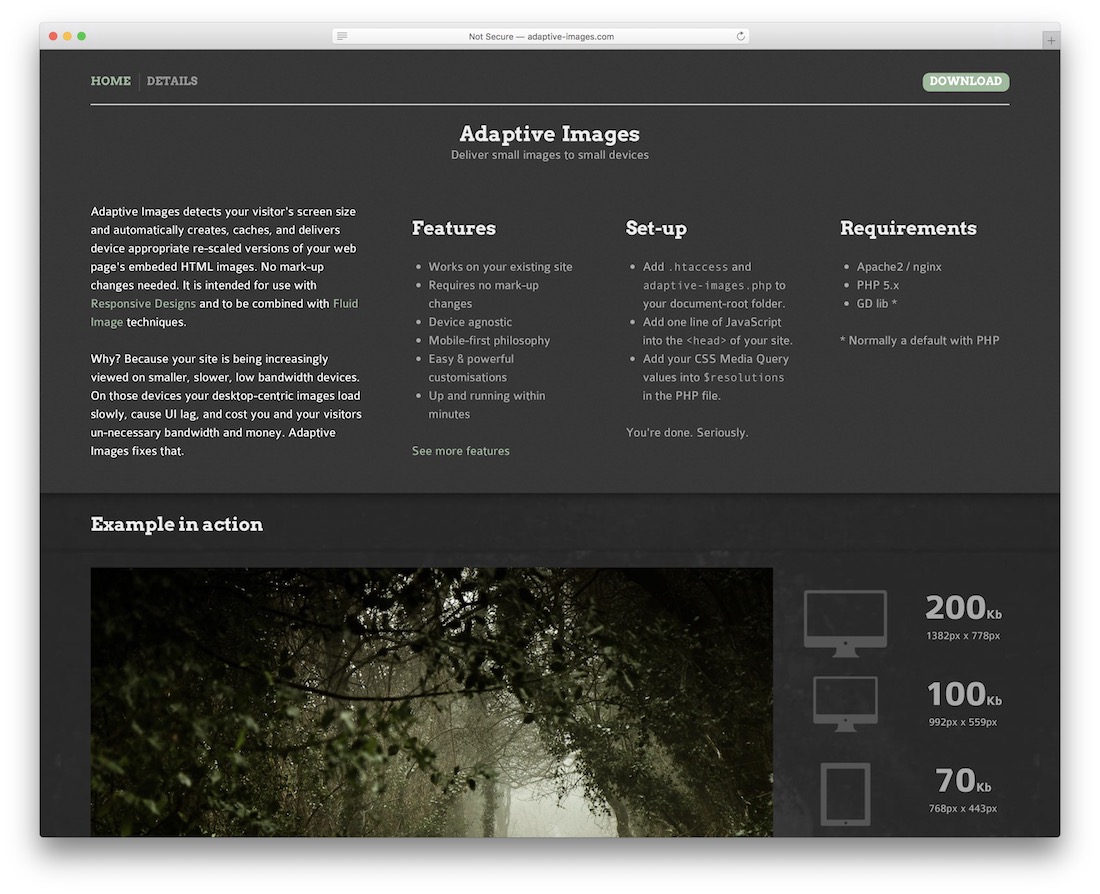Screen dimensions: 1100x894
Task: Click the green DOWNLOAD button
Action: click(x=965, y=81)
